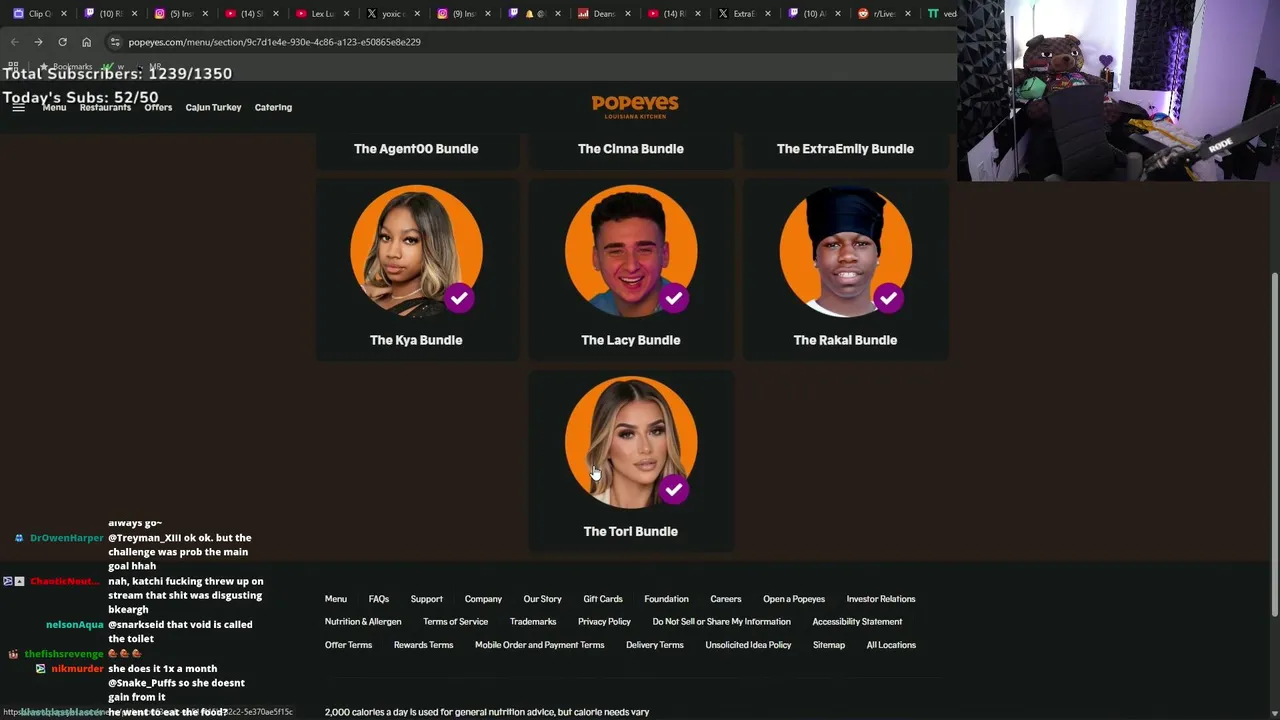Select The Lacy Bundle photo
Screen dimensions: 1280x720
pyautogui.click(x=631, y=251)
